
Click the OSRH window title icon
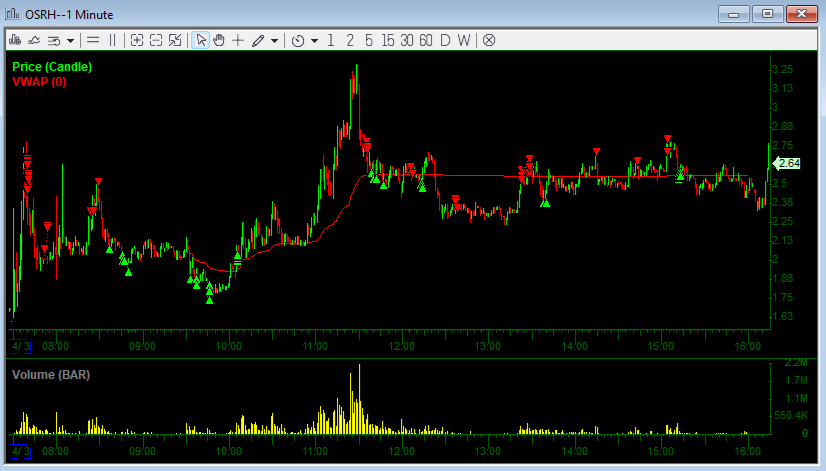13,14
